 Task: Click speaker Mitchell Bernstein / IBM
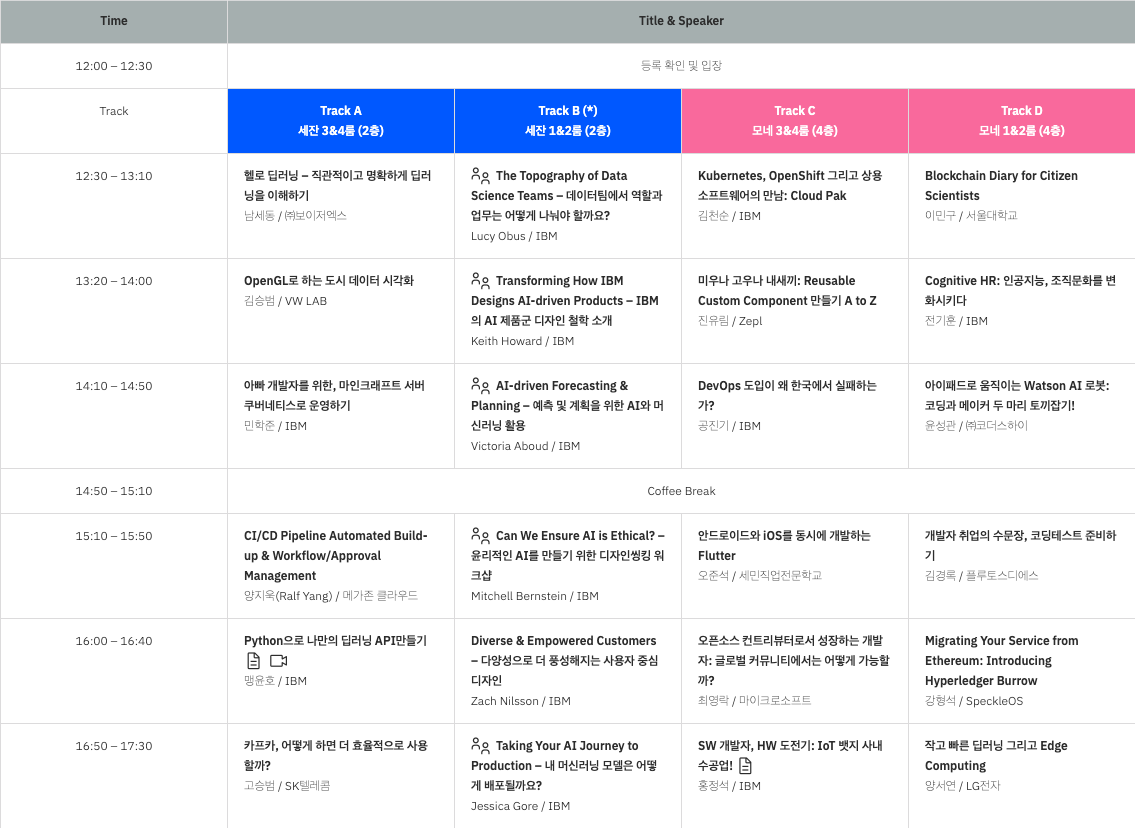(535, 596)
